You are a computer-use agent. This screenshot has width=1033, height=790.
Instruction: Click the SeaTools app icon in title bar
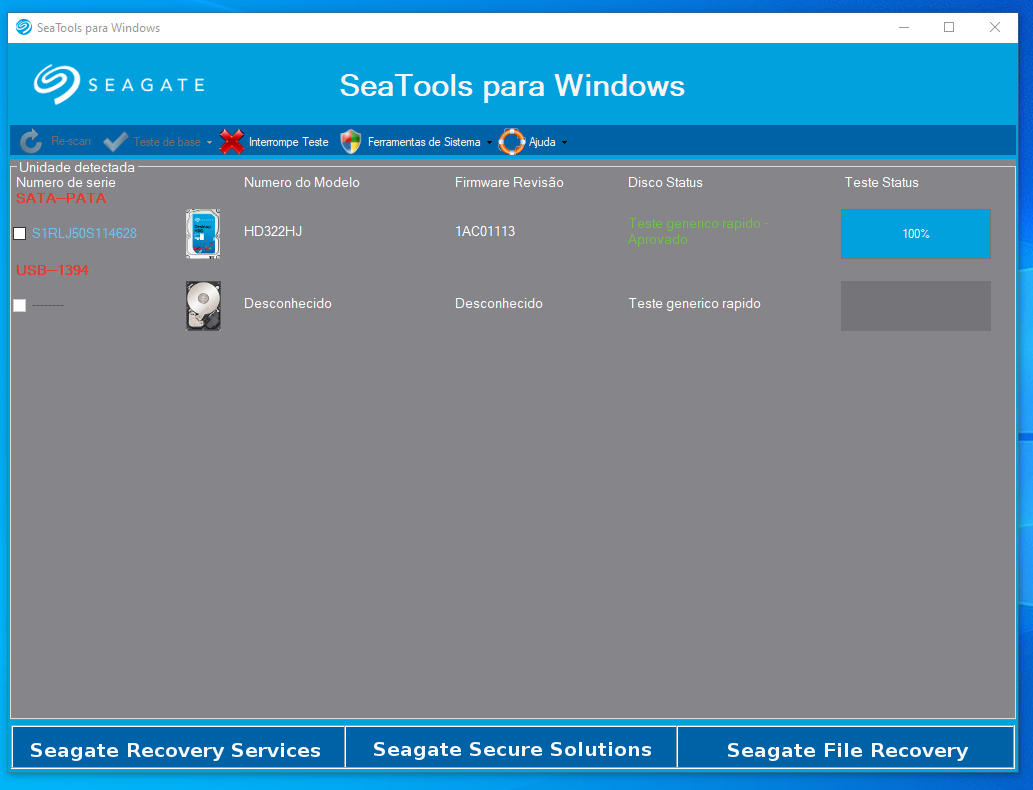(24, 27)
